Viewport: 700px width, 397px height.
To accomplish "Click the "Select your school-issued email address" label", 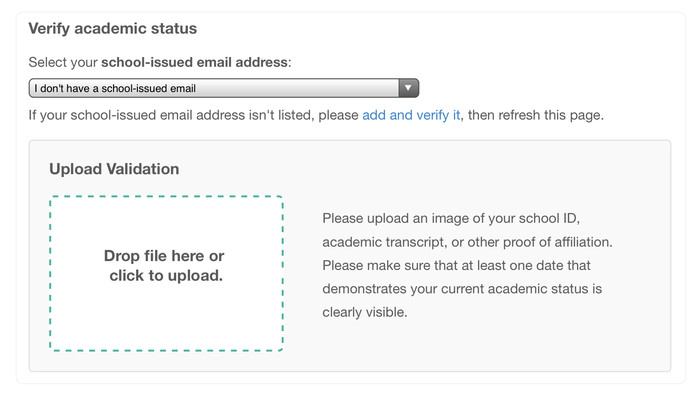I will click(x=160, y=62).
